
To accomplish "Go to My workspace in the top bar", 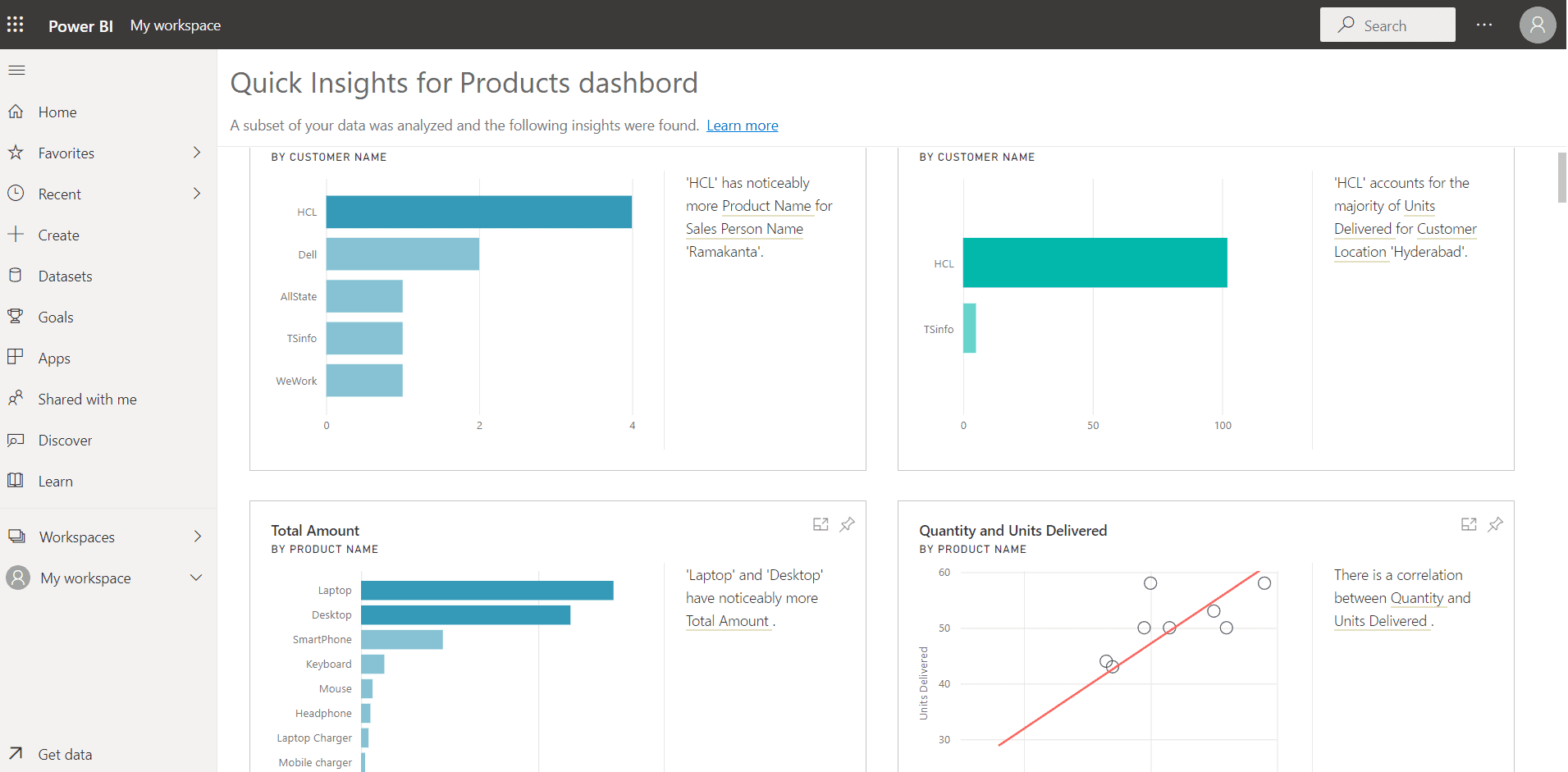I will [x=175, y=25].
